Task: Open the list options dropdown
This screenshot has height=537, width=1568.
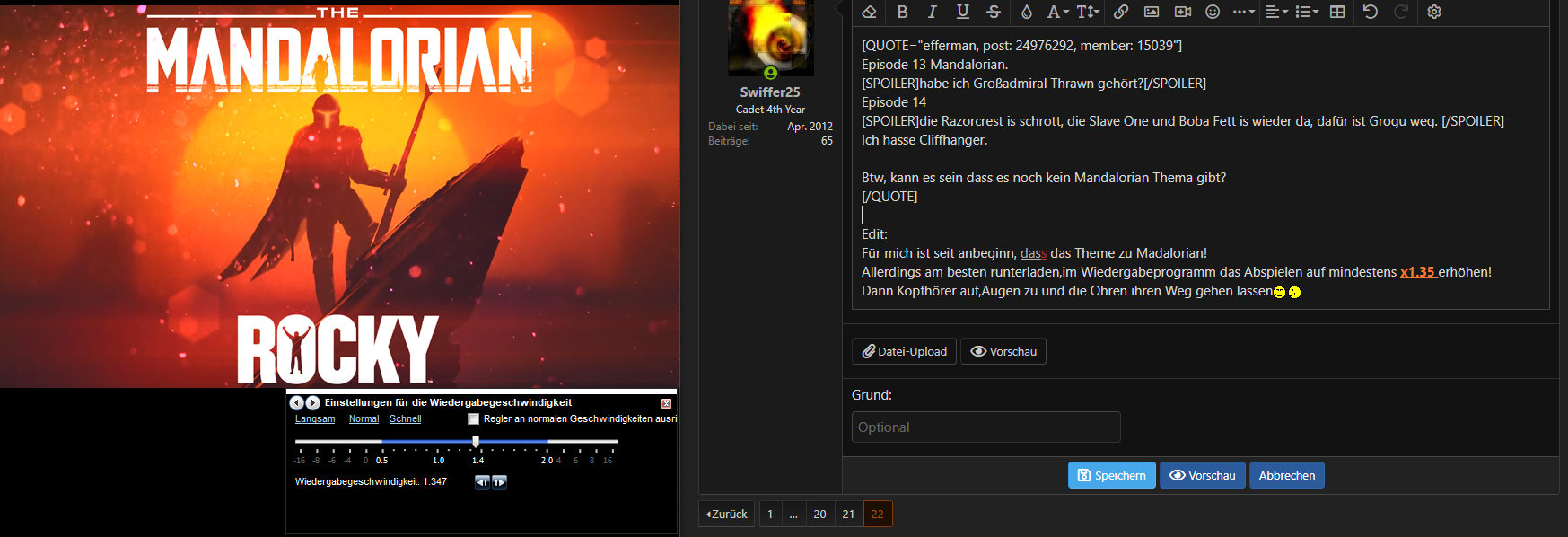Action: tap(1307, 12)
